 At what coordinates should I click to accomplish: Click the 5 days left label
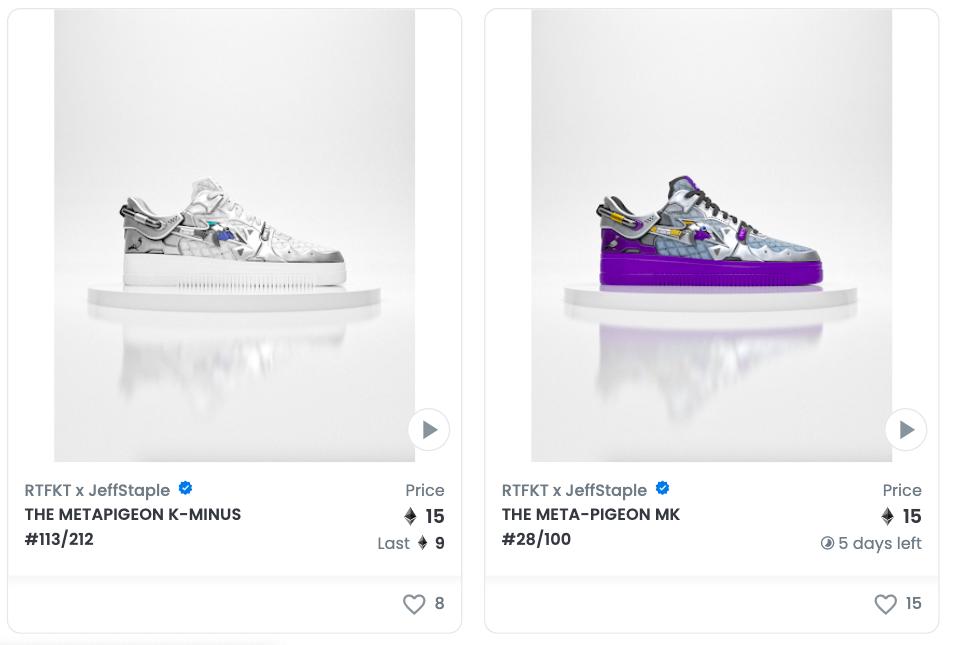click(879, 543)
